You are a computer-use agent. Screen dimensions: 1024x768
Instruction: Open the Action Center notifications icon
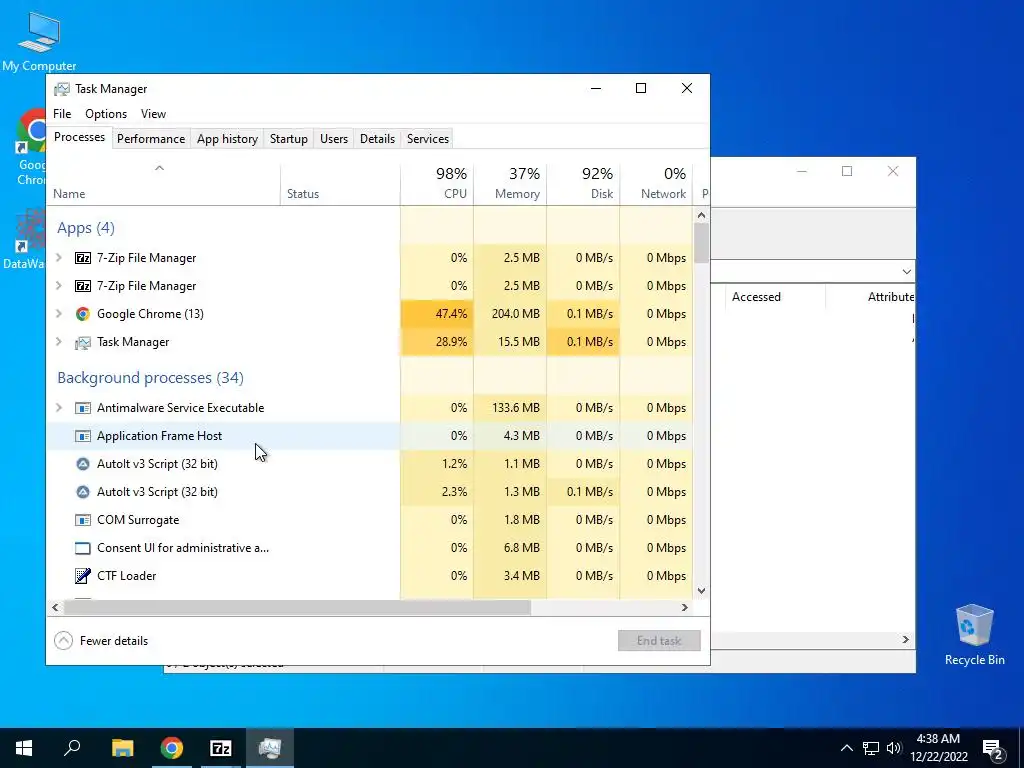click(993, 749)
